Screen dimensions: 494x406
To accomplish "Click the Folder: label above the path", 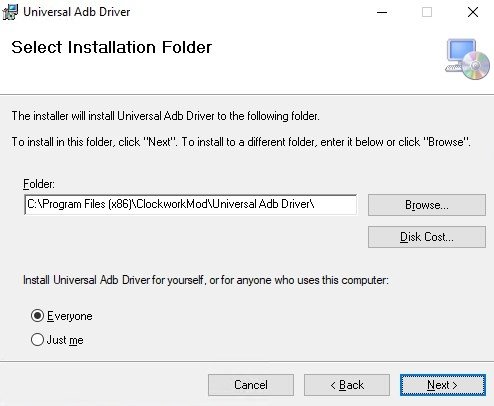I will (x=39, y=184).
